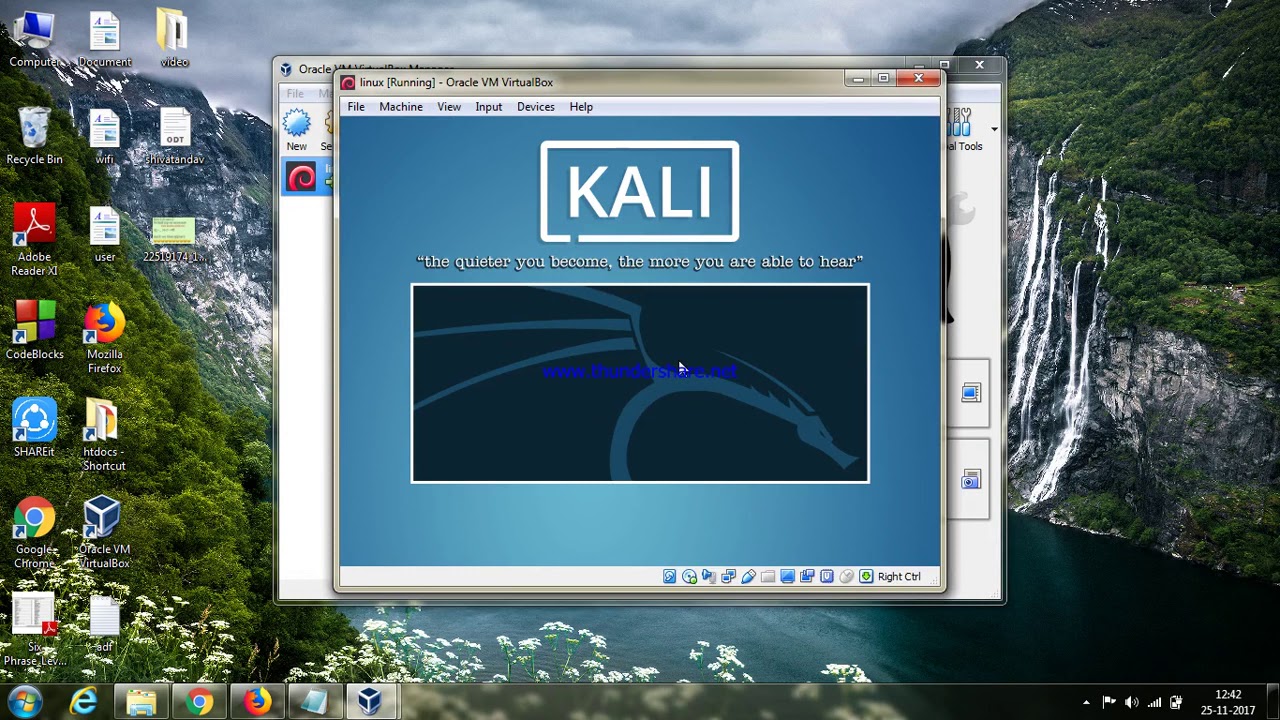
Task: Select Google Chrome desktop shortcut
Action: [x=34, y=533]
